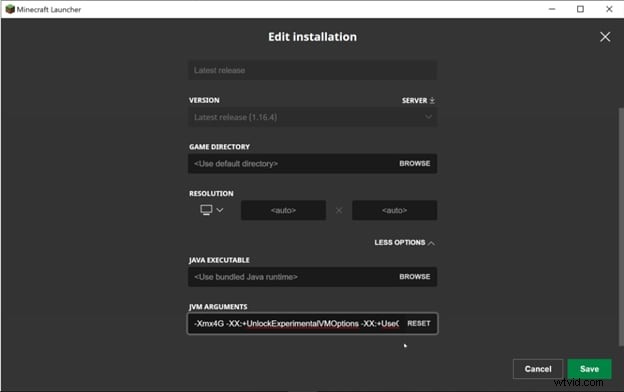Screen dimensions: 624x392
Task: Save the installation changes
Action: [x=589, y=369]
